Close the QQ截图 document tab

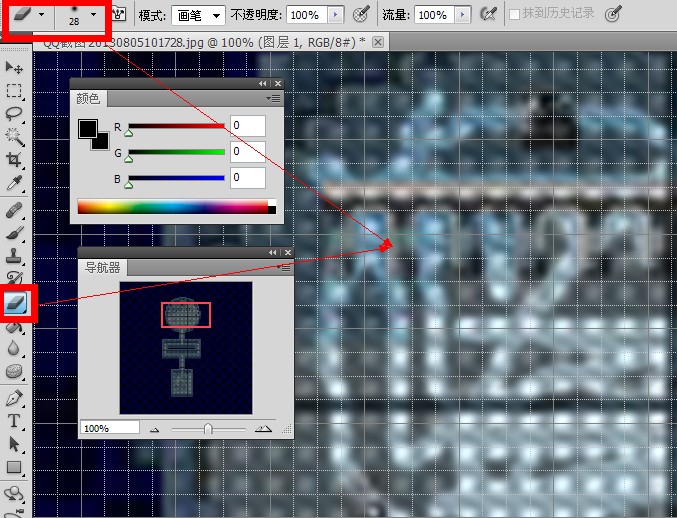coord(378,42)
